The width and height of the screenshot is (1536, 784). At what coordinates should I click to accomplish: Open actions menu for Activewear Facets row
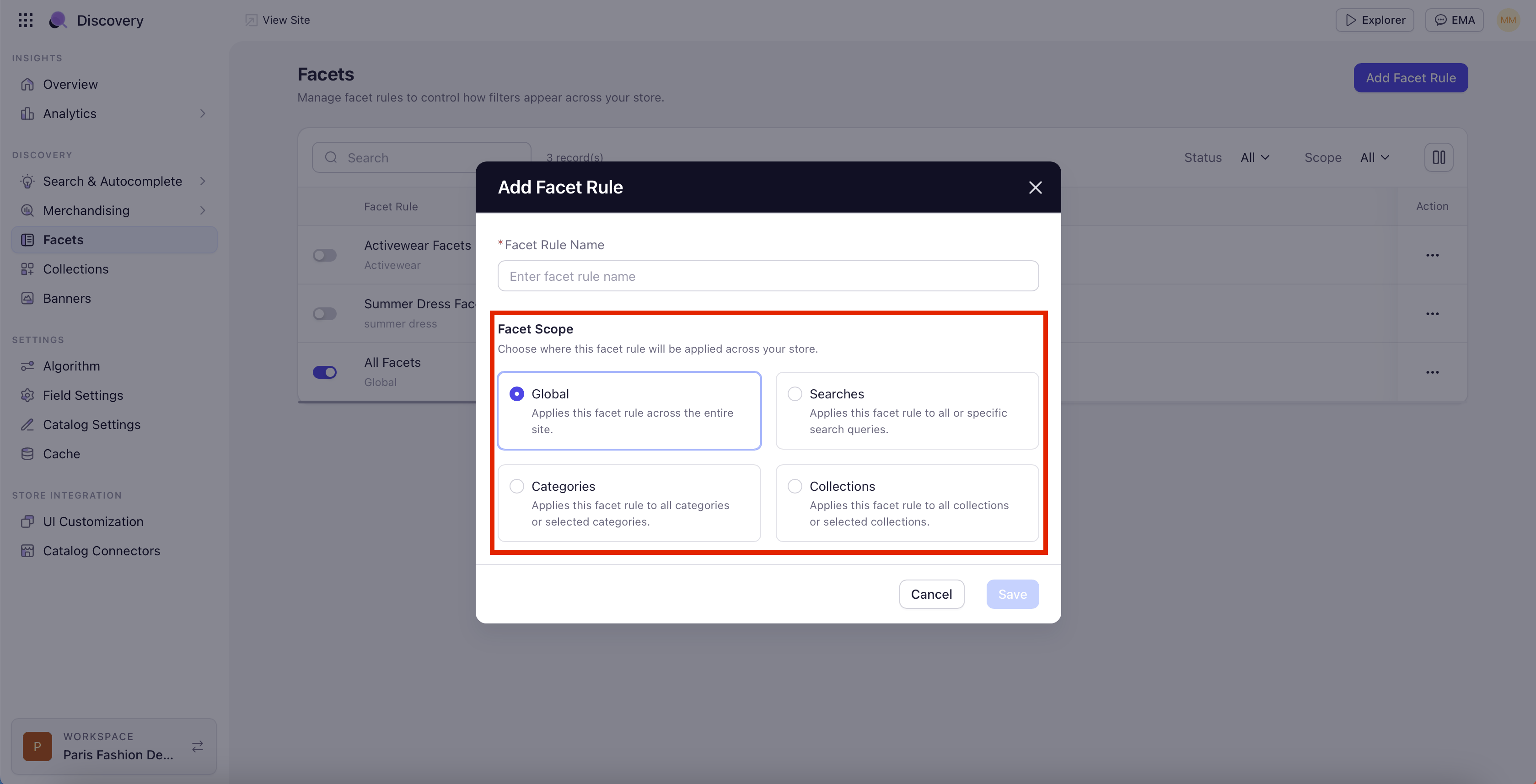pos(1432,255)
